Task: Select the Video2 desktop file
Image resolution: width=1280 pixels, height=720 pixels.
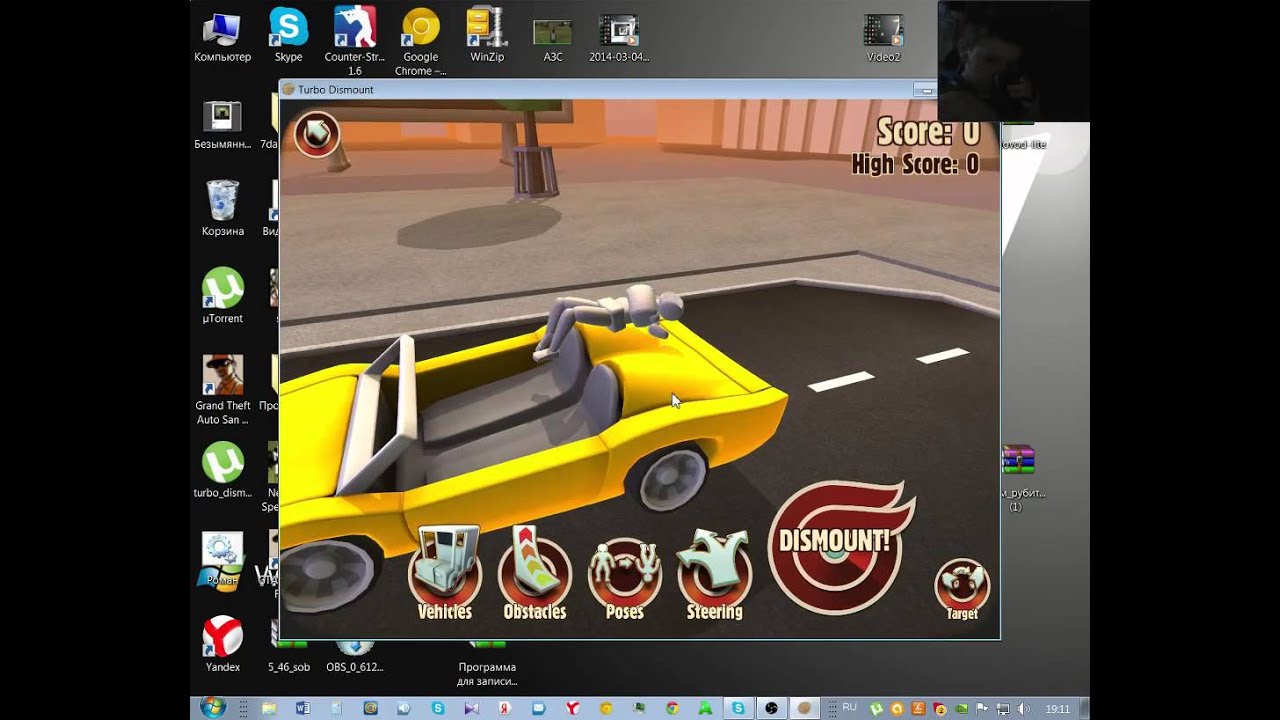Action: click(x=883, y=38)
